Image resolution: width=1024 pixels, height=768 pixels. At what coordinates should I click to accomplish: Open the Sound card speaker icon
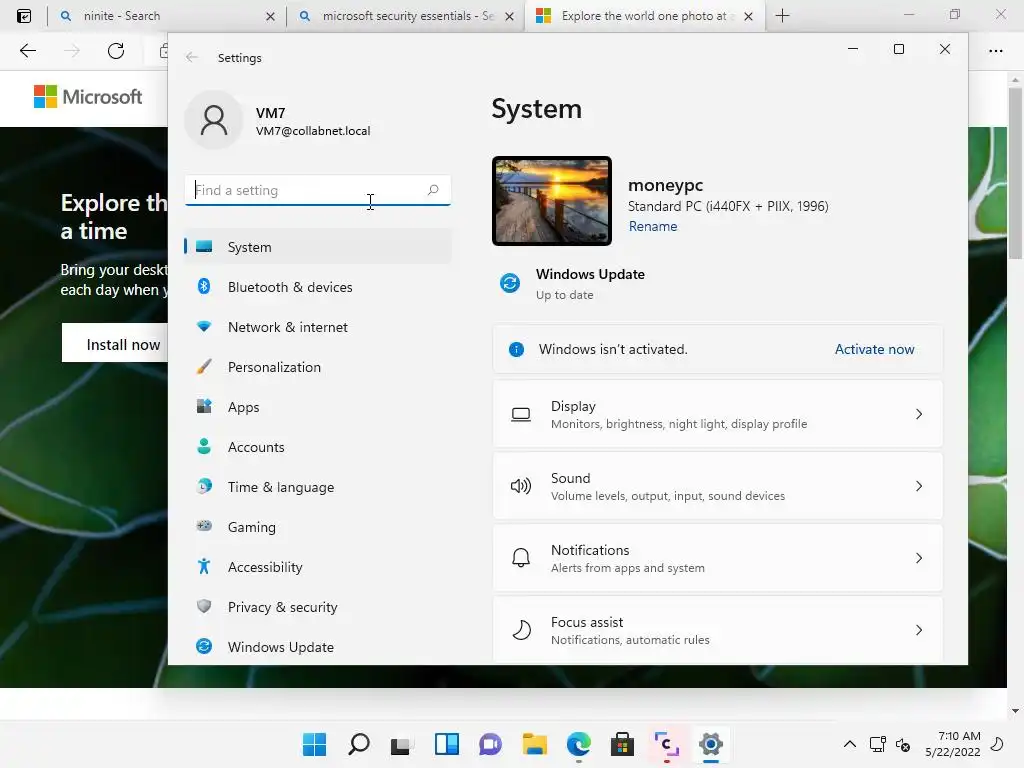520,486
